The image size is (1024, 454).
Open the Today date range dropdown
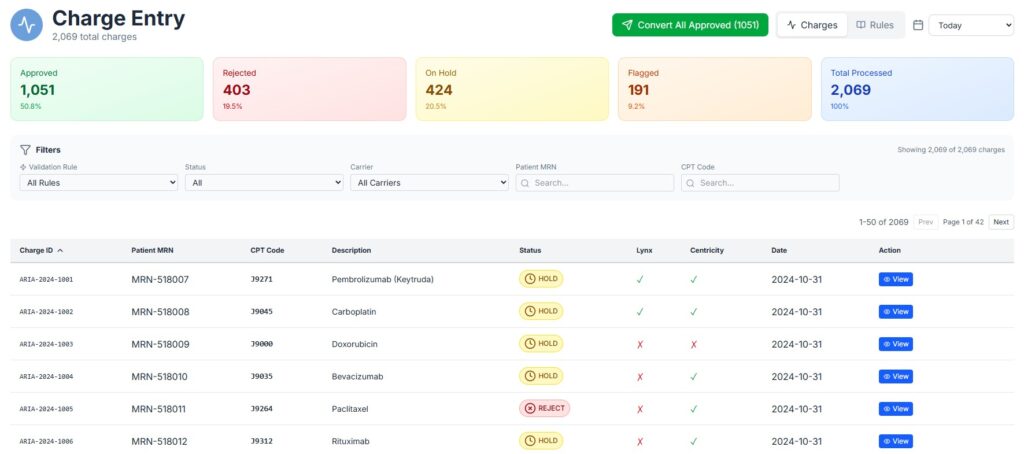pyautogui.click(x=970, y=26)
